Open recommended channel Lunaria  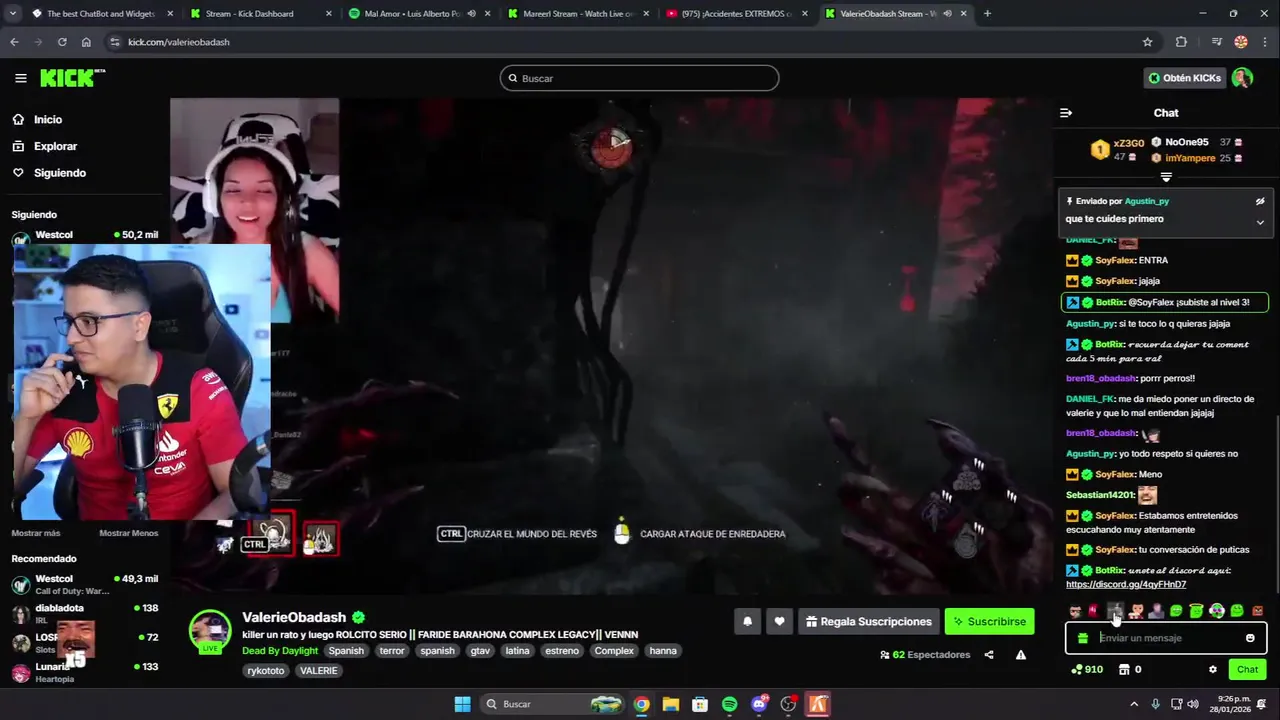(x=85, y=670)
